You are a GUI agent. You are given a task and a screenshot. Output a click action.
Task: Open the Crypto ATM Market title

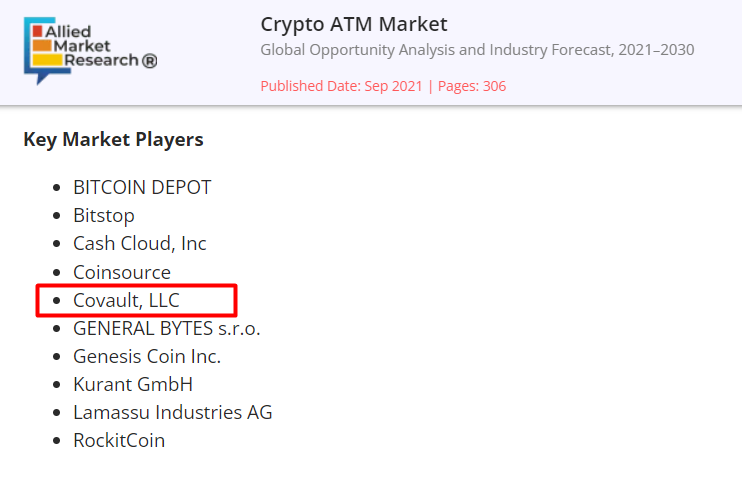tap(353, 25)
